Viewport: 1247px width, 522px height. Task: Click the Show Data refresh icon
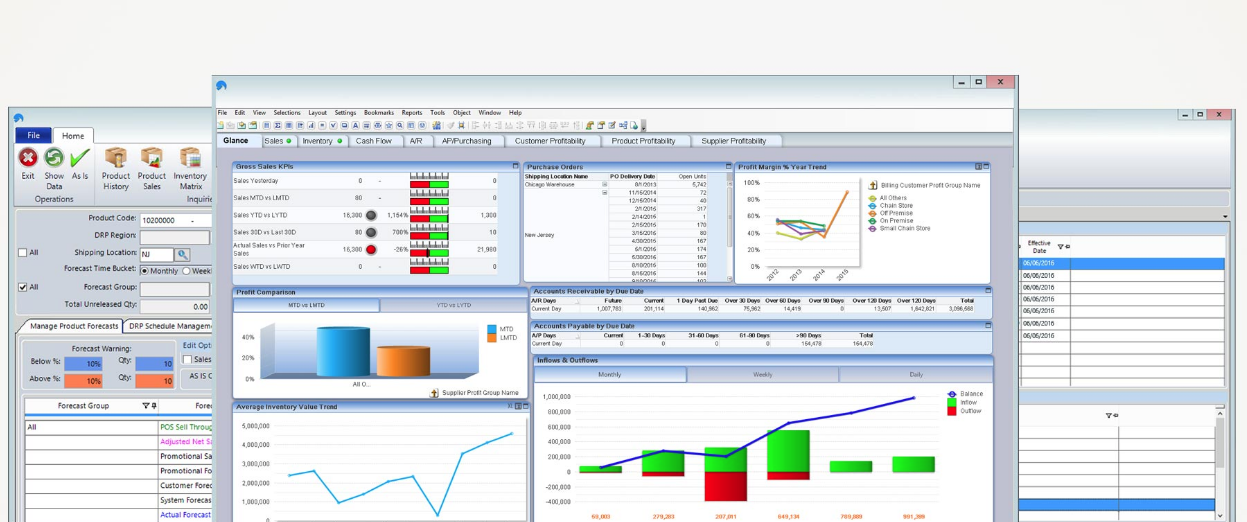click(54, 158)
